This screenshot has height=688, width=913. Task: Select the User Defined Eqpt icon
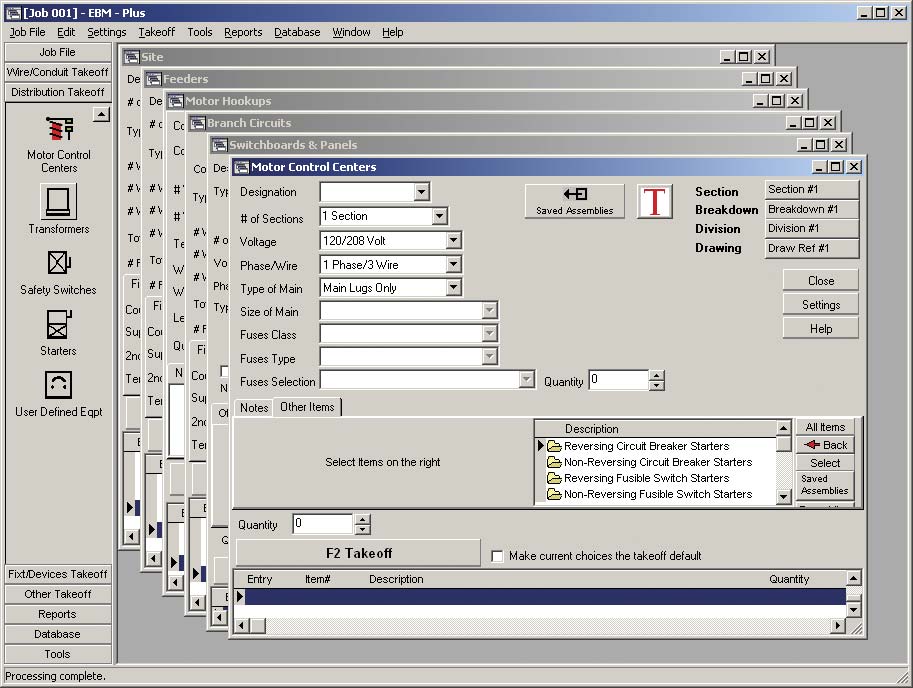pos(58,386)
